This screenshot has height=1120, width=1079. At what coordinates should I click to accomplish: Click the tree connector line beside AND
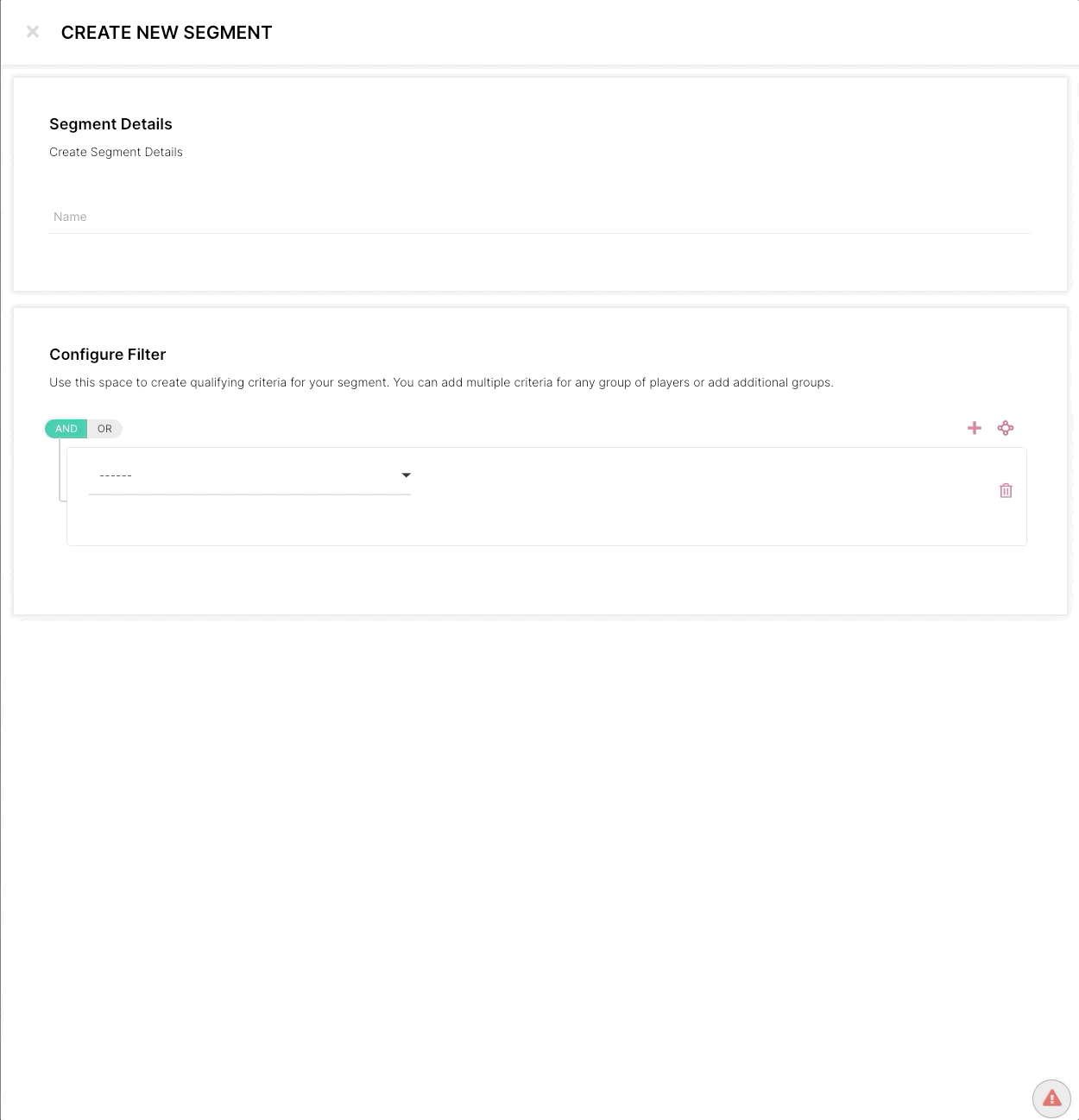(60, 470)
